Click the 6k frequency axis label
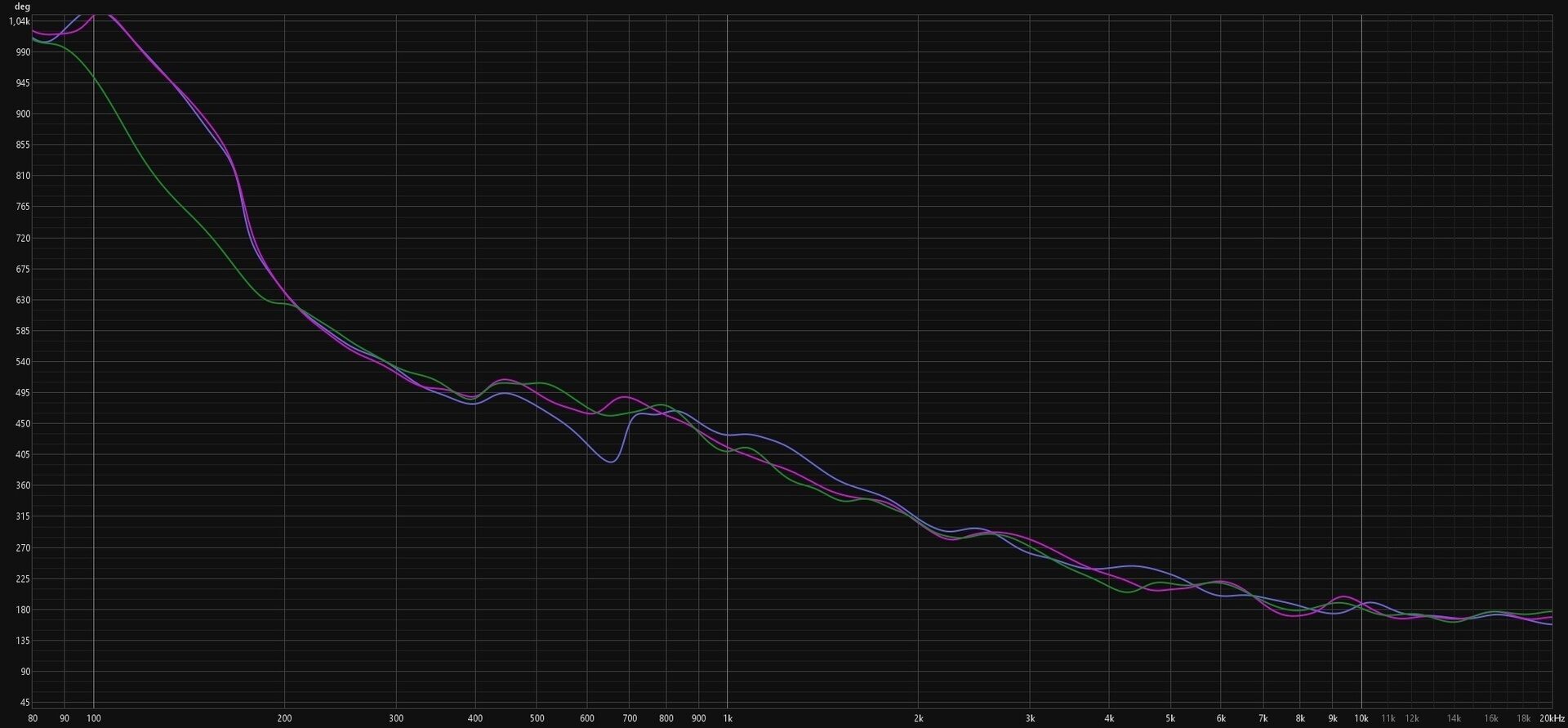This screenshot has width=1568, height=728. click(1221, 719)
